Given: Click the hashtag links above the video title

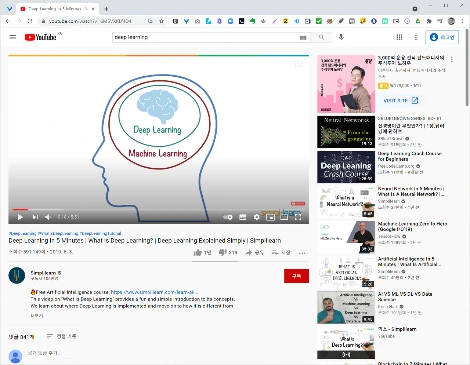Looking at the screenshot, I should click(65, 233).
